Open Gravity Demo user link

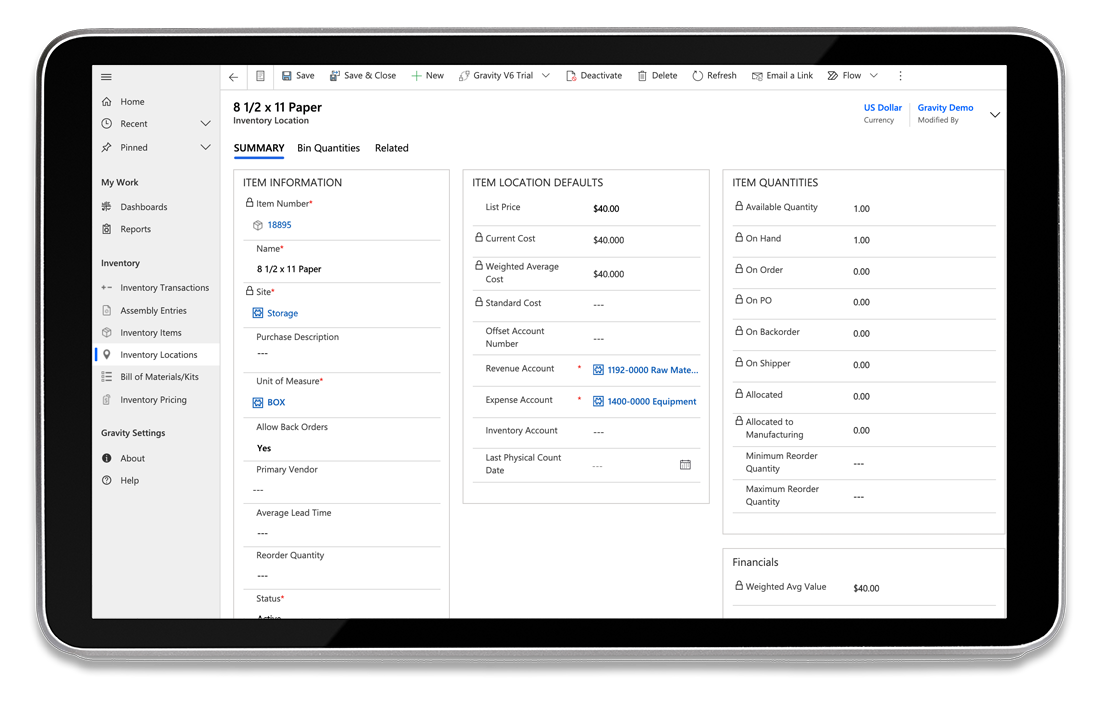click(945, 107)
